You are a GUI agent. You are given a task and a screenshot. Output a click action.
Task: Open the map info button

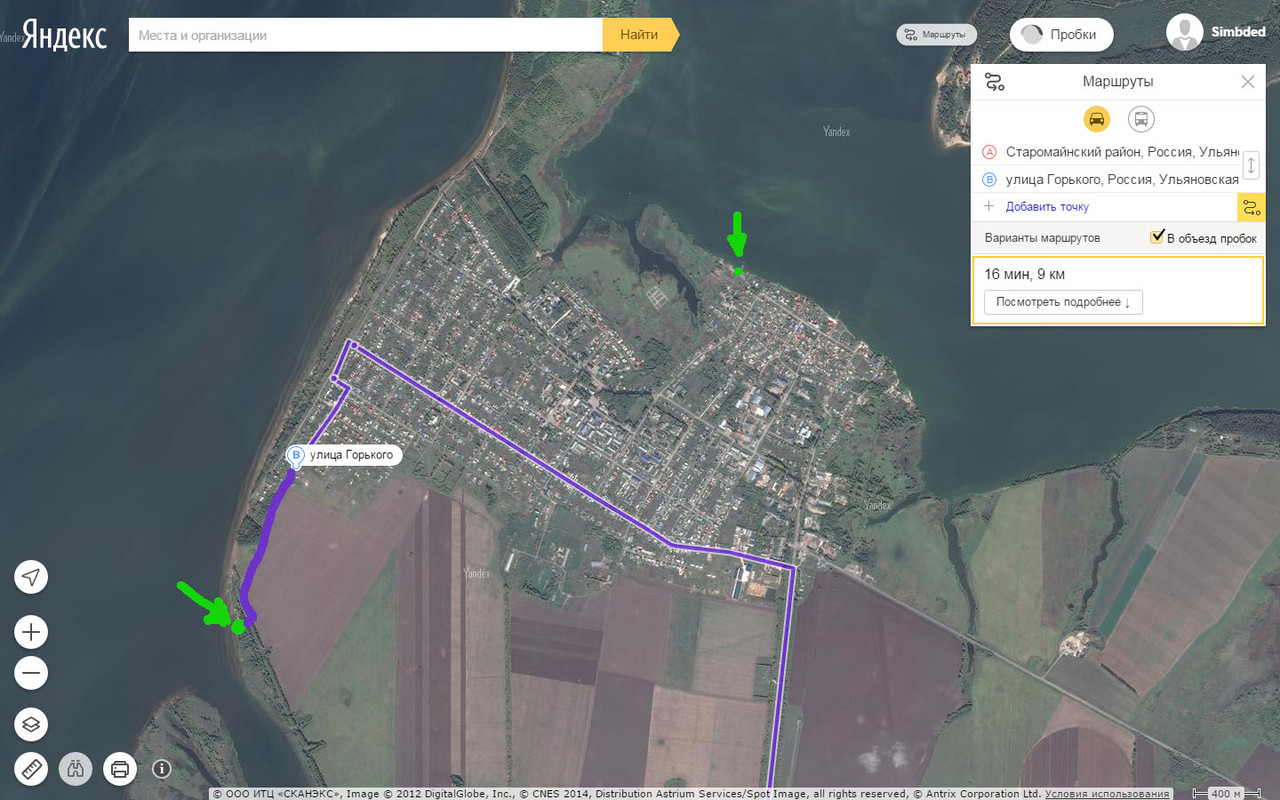(x=162, y=769)
